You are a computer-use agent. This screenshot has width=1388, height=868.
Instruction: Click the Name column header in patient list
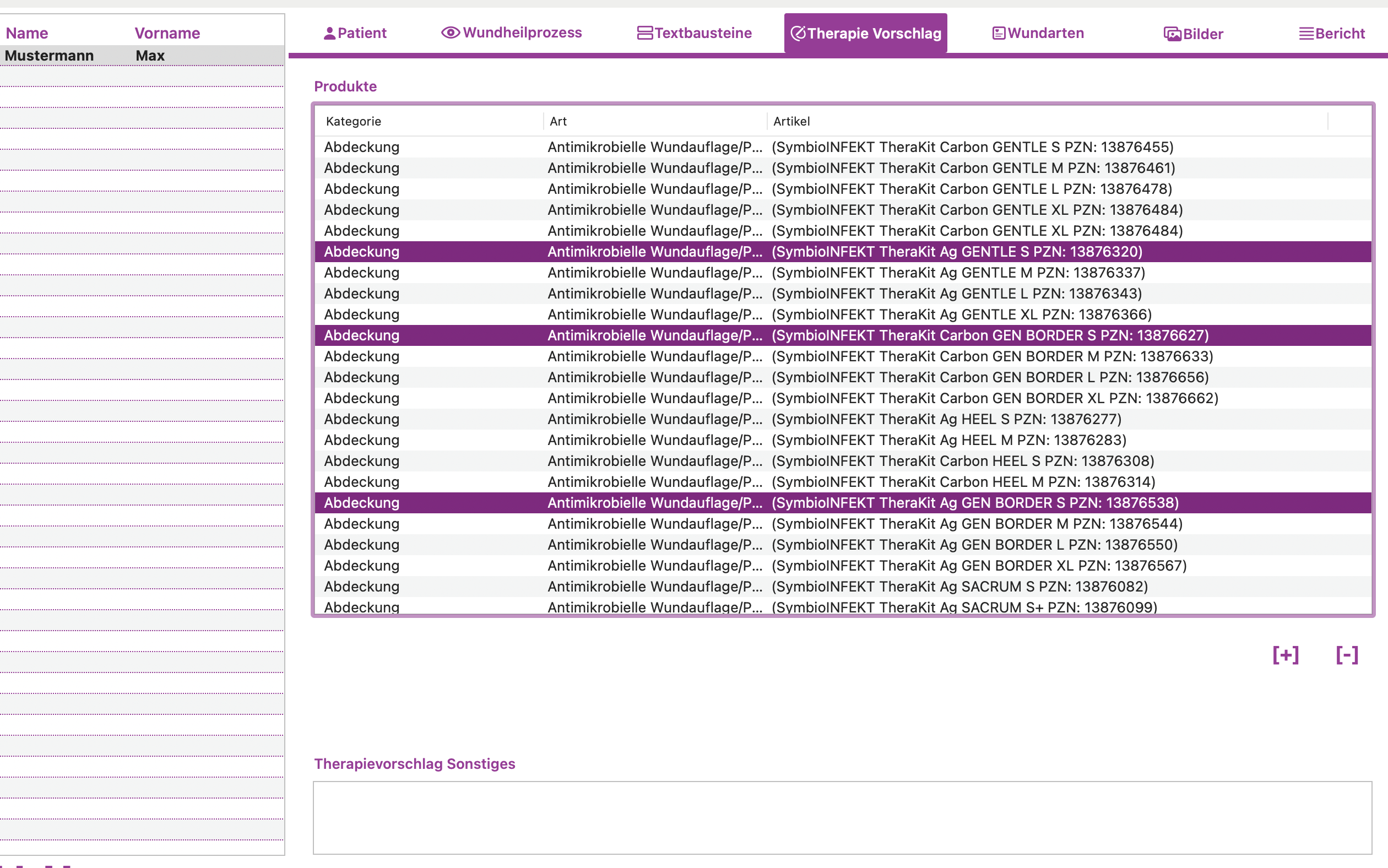click(27, 32)
